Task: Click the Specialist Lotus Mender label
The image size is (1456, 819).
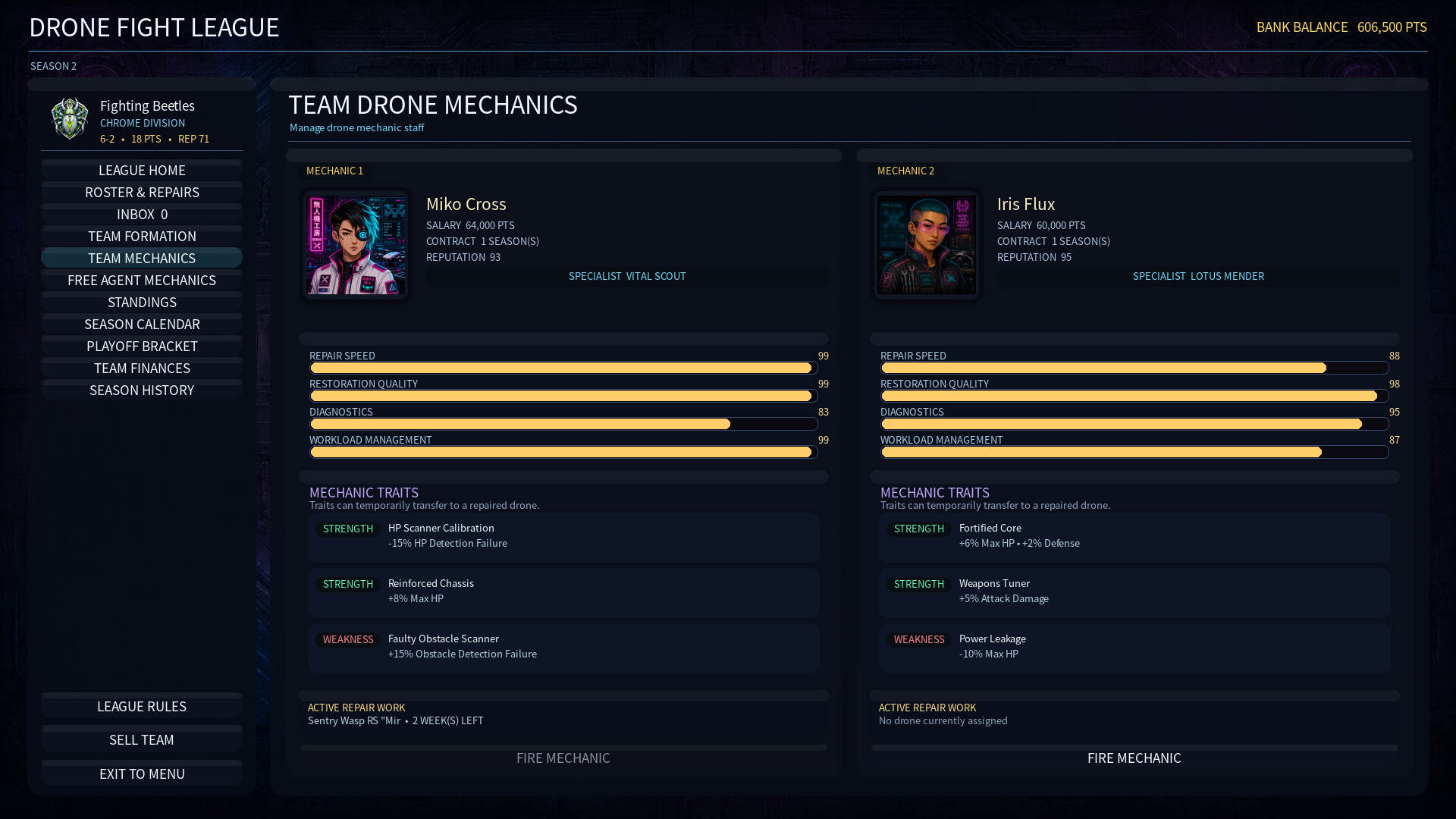Action: point(1198,276)
